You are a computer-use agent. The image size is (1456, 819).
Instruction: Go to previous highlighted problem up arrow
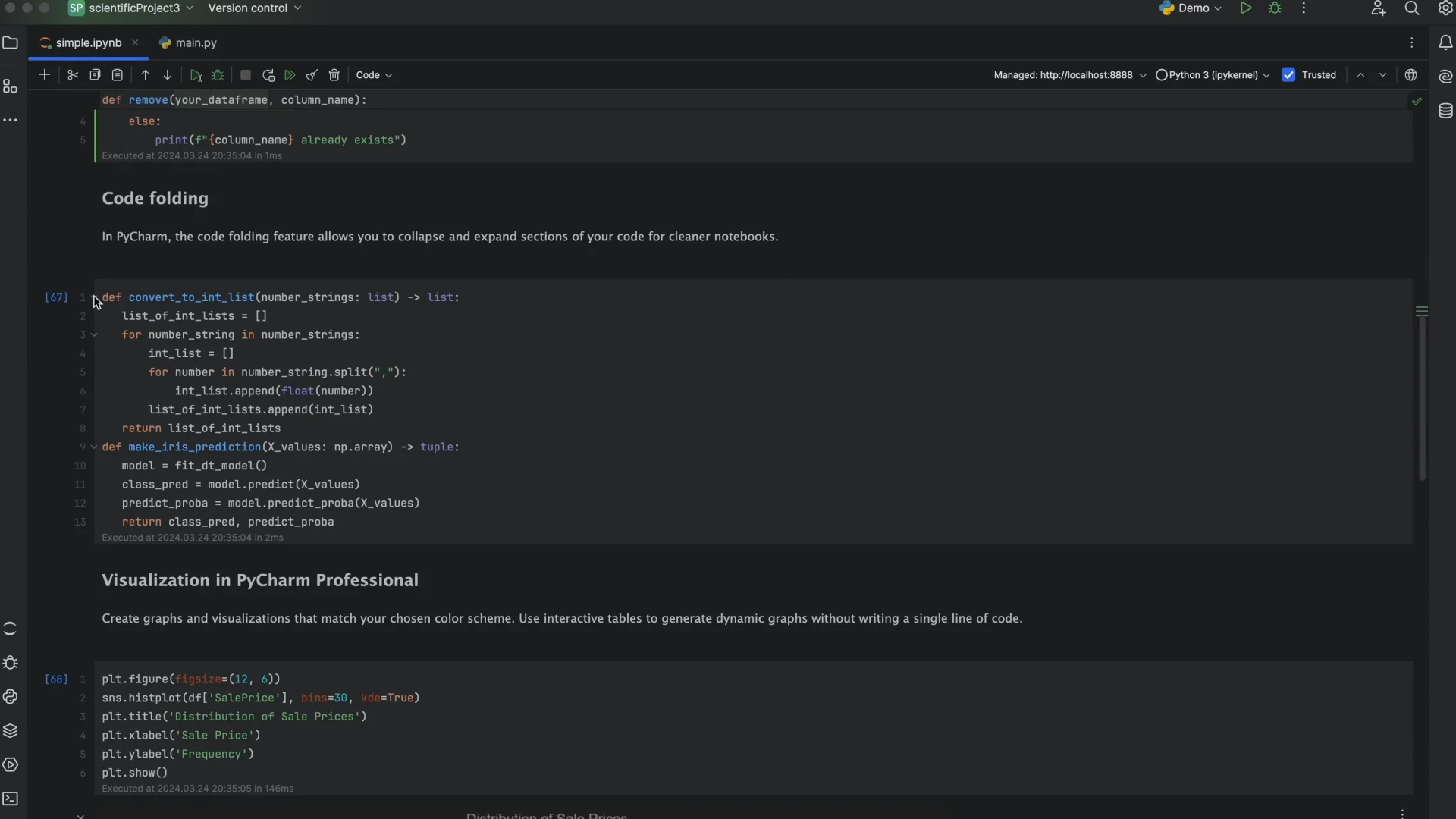point(1360,75)
